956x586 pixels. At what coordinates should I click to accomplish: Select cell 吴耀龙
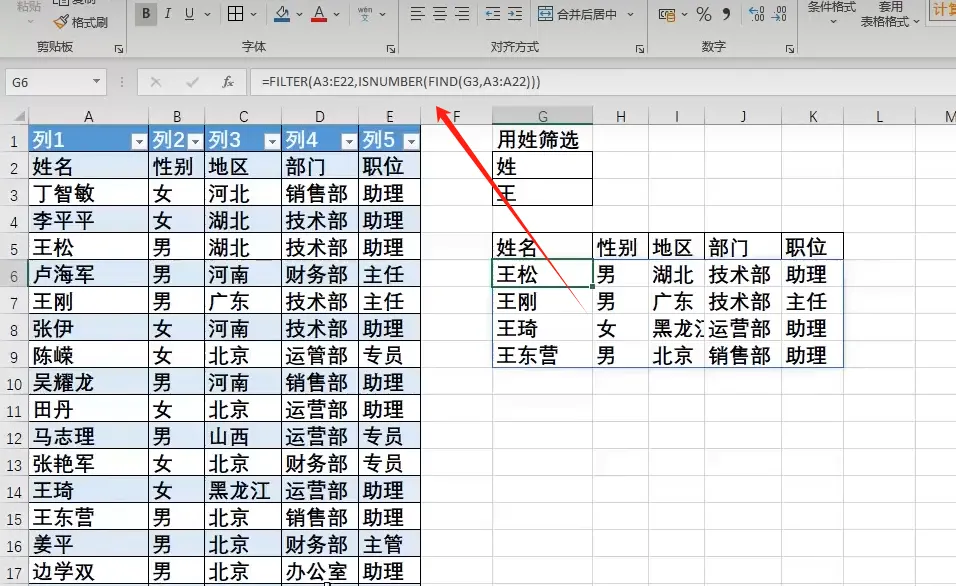88,382
